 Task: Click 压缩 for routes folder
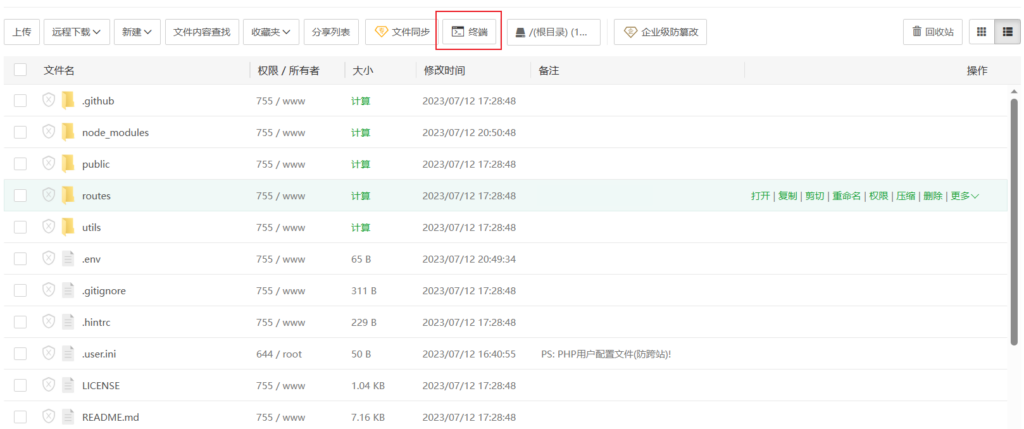click(905, 196)
